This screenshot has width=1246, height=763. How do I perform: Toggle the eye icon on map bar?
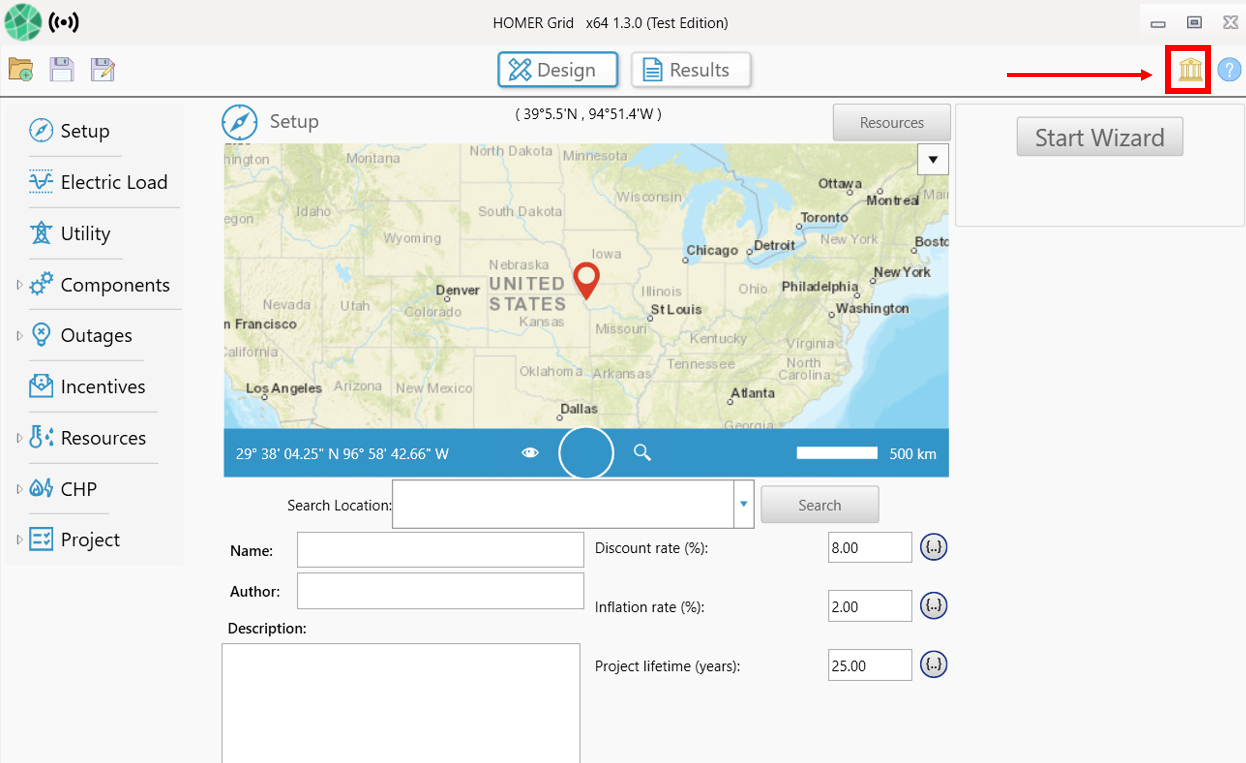[530, 453]
